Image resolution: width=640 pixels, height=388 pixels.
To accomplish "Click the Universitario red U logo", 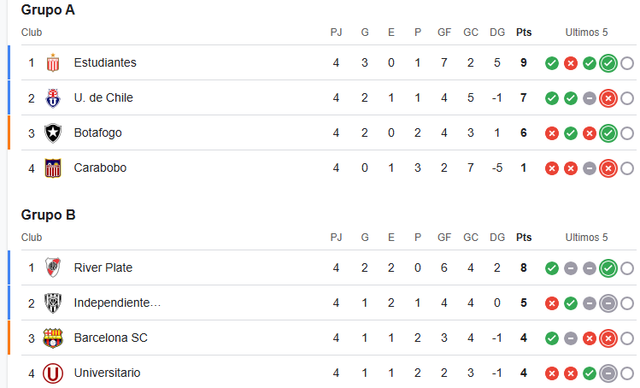I will point(53,373).
